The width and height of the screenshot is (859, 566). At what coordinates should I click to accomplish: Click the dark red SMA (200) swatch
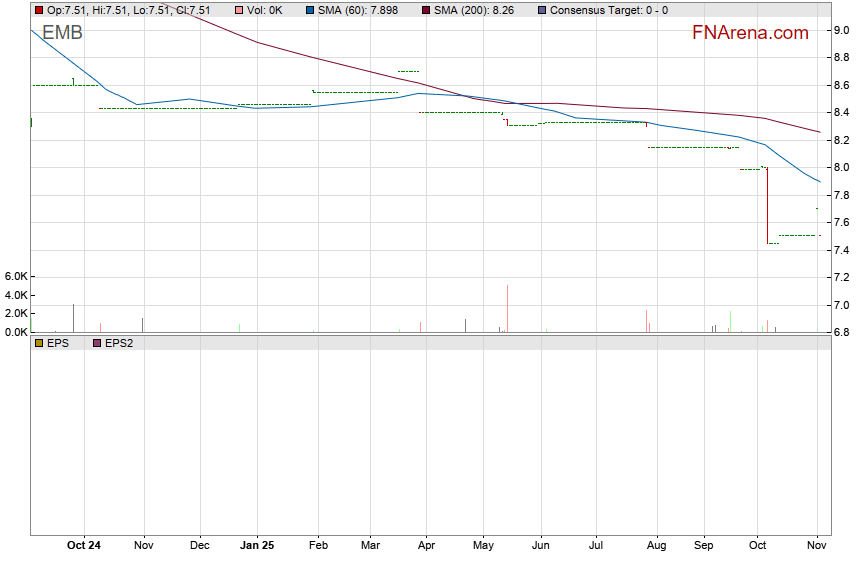point(424,10)
